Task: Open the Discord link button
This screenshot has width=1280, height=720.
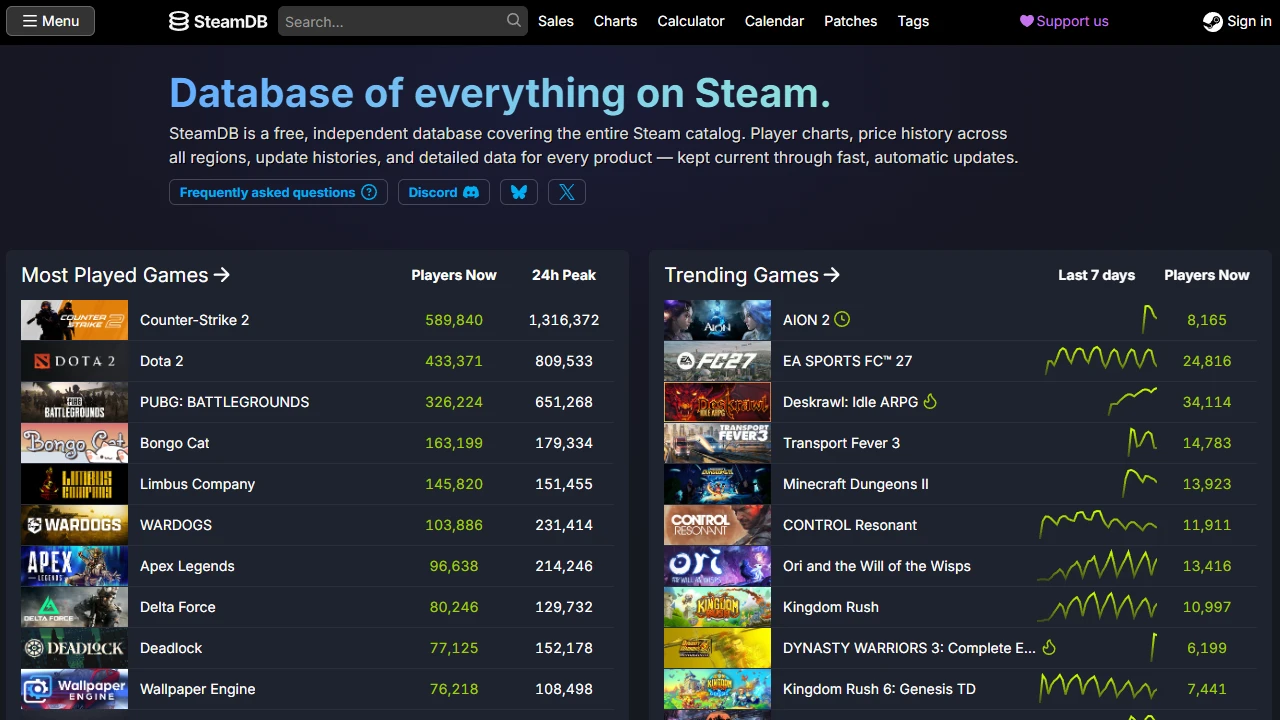Action: pyautogui.click(x=444, y=192)
